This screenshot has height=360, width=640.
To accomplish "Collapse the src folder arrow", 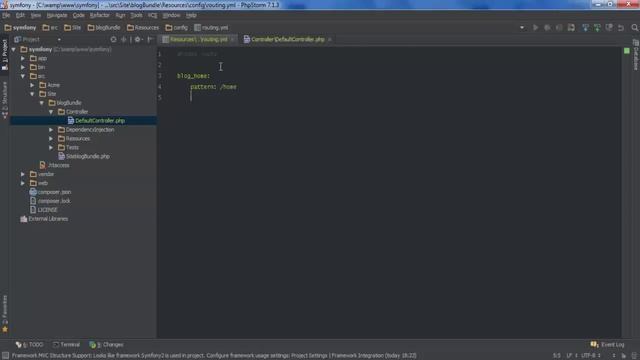I will tap(23, 76).
